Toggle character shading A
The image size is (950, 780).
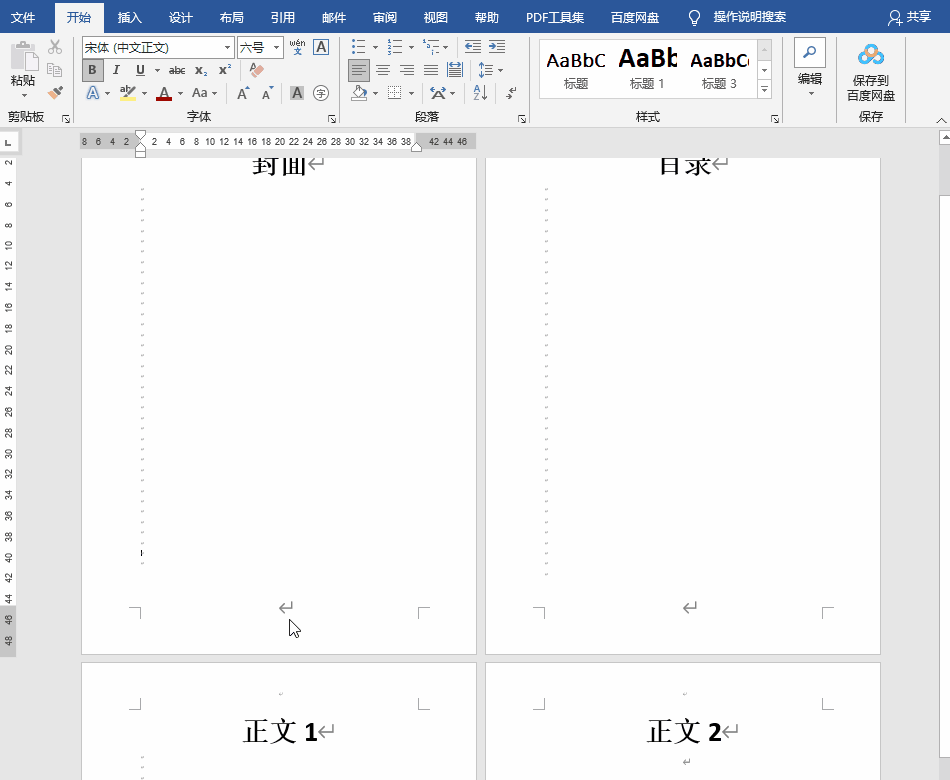point(297,93)
